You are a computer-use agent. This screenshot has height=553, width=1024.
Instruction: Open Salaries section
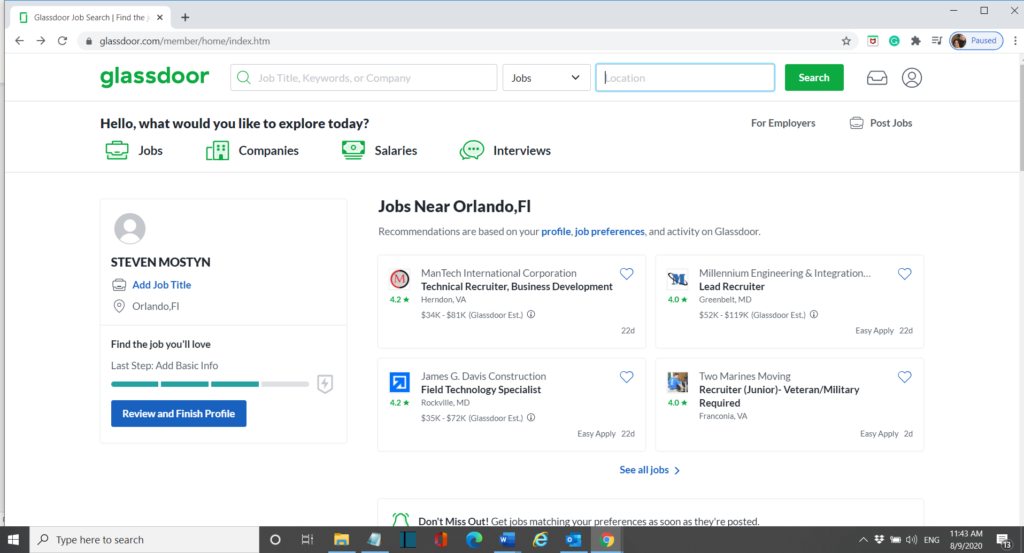[x=379, y=150]
